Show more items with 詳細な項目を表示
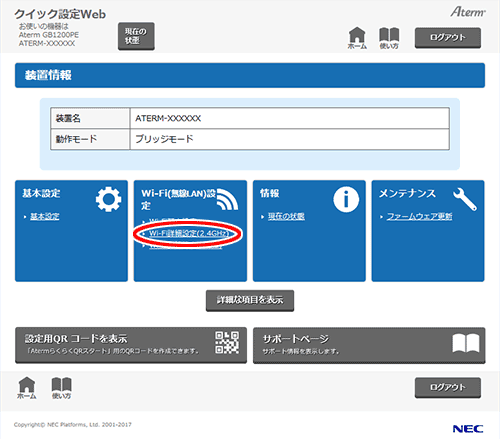The width and height of the screenshot is (500, 439). tap(250, 300)
